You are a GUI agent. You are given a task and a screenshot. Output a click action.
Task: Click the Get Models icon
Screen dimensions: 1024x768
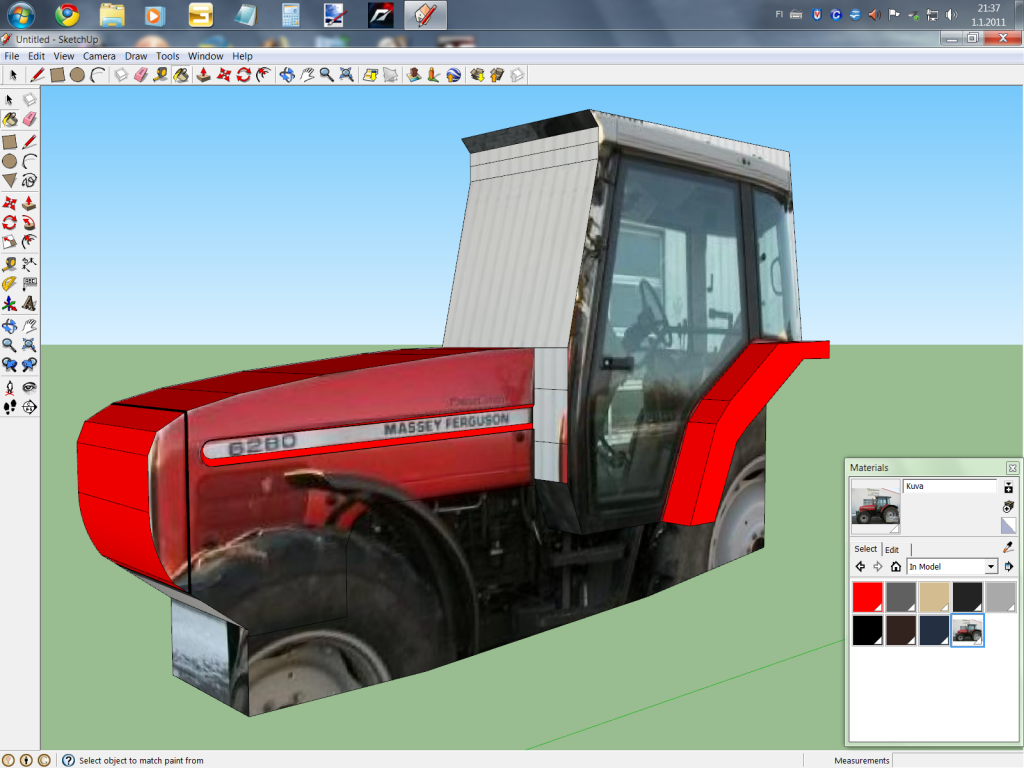tap(477, 75)
